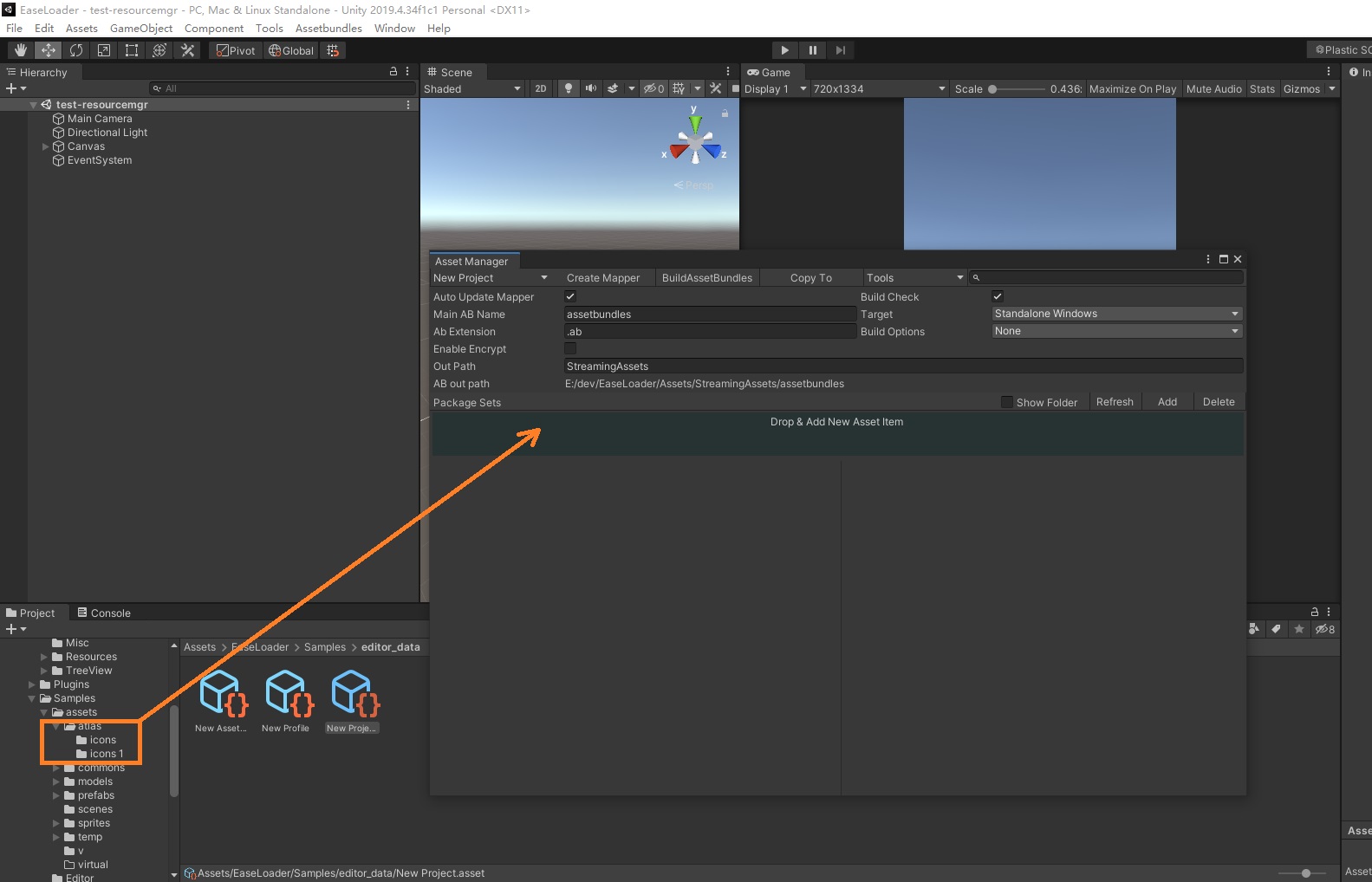Click Gizmos button in Game view
Image resolution: width=1372 pixels, height=882 pixels.
[1301, 88]
